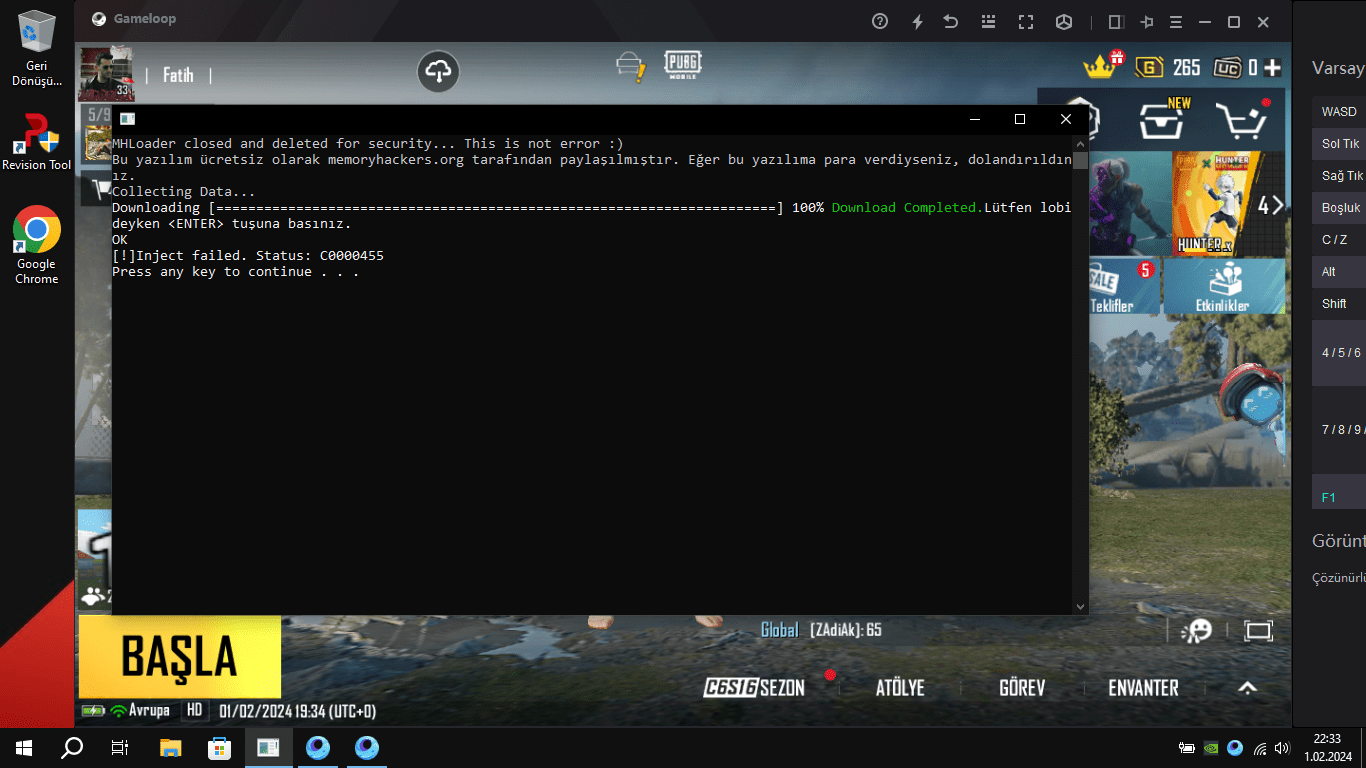Click the lightning bolt boost icon in Gameloop
This screenshot has height=768, width=1366.
[x=916, y=21]
